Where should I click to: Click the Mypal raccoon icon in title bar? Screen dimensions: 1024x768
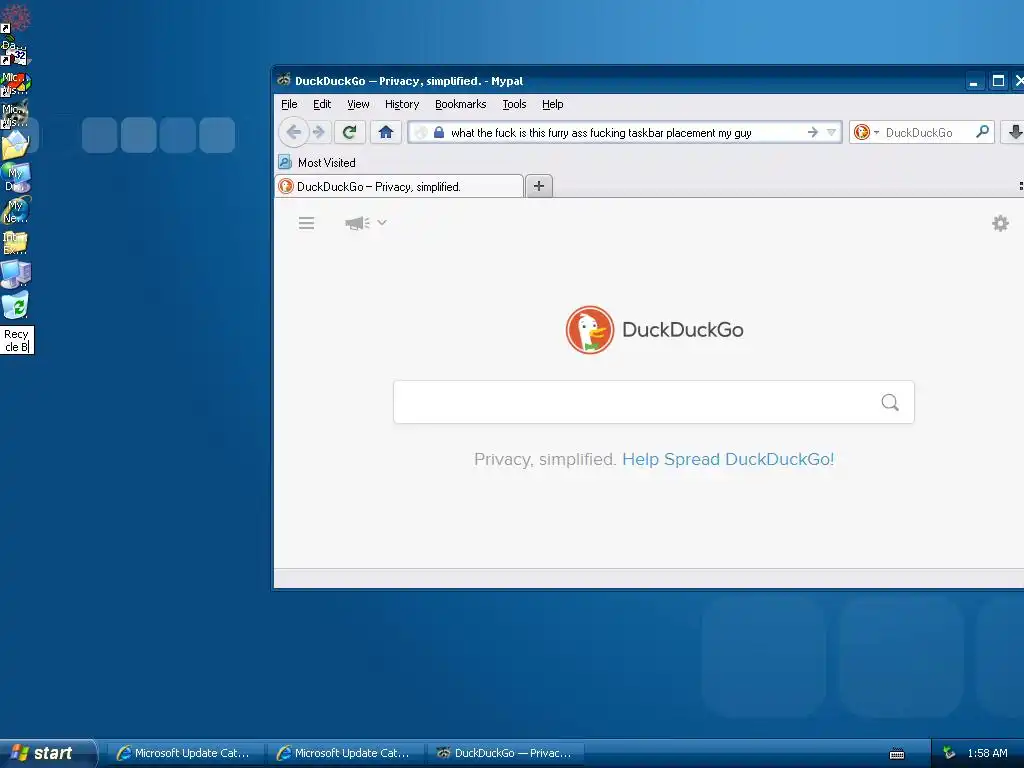click(283, 80)
